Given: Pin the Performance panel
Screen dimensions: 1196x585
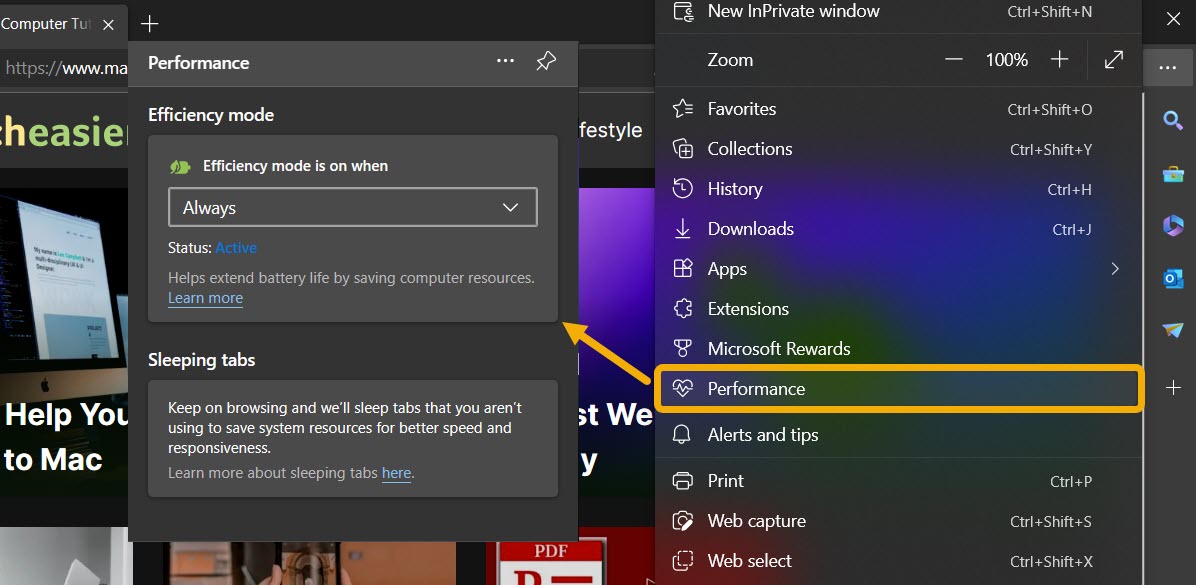Looking at the screenshot, I should coord(545,61).
